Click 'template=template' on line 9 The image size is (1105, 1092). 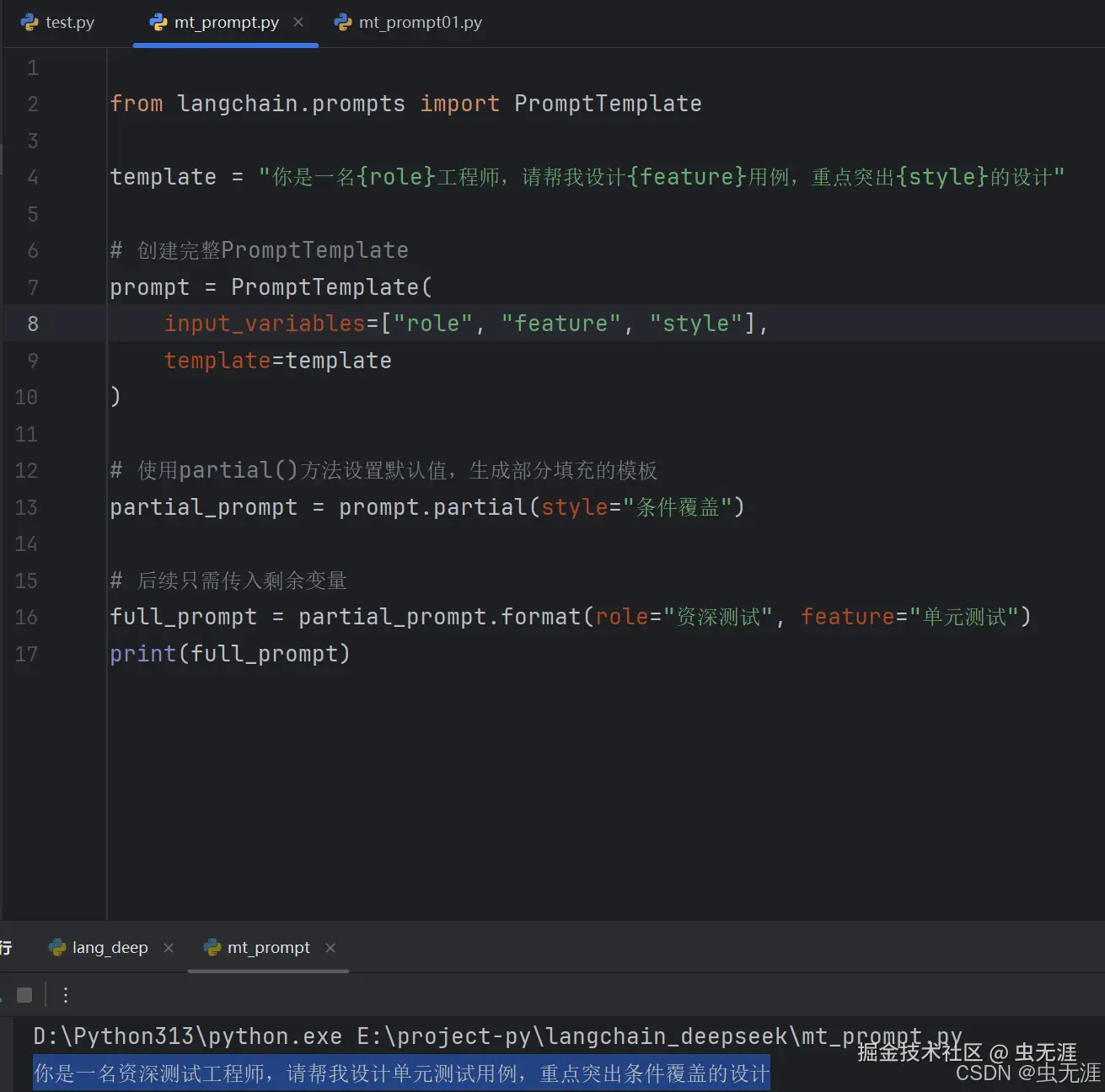[x=278, y=361]
